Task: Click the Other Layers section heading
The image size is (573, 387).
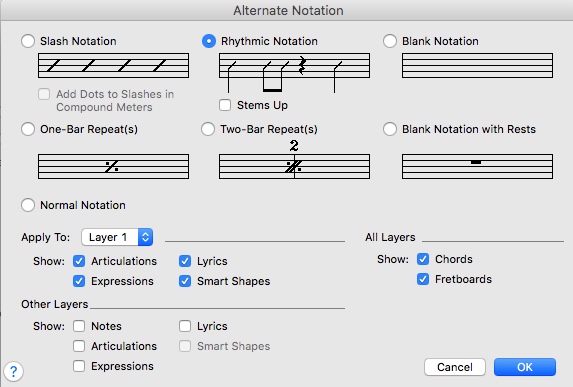Action: click(x=54, y=304)
